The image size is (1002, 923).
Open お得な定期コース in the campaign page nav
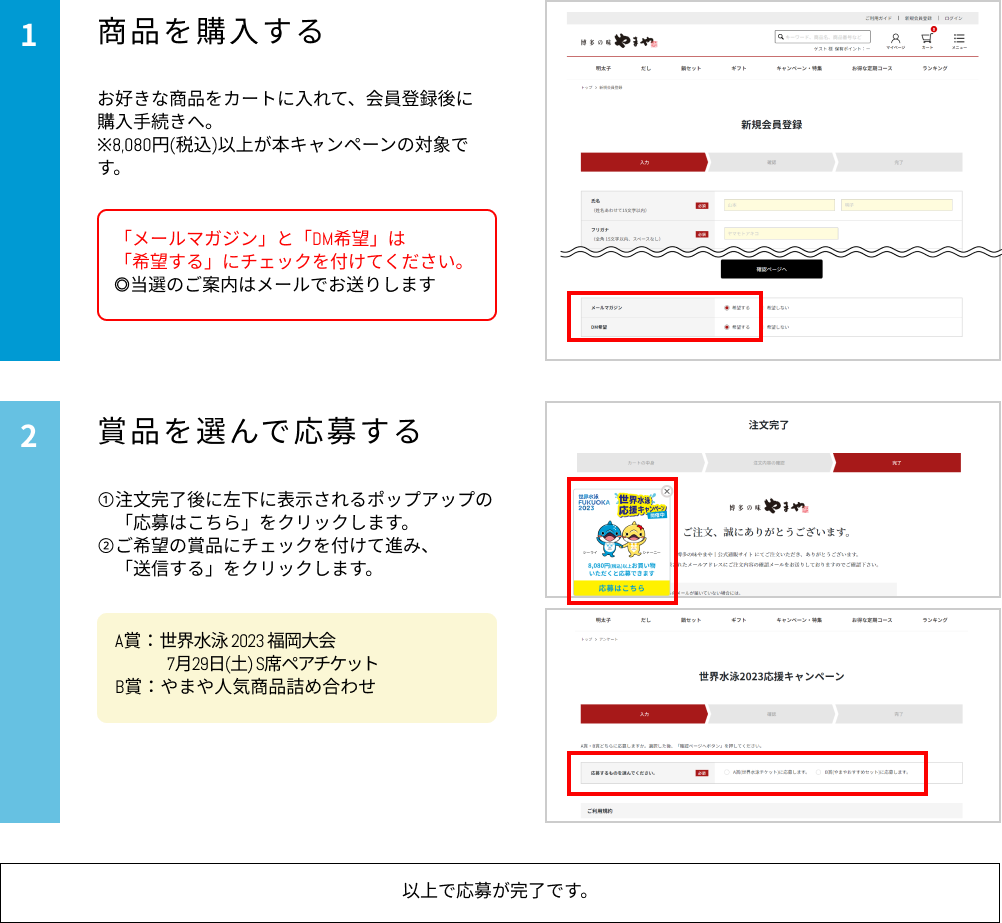pyautogui.click(x=872, y=620)
